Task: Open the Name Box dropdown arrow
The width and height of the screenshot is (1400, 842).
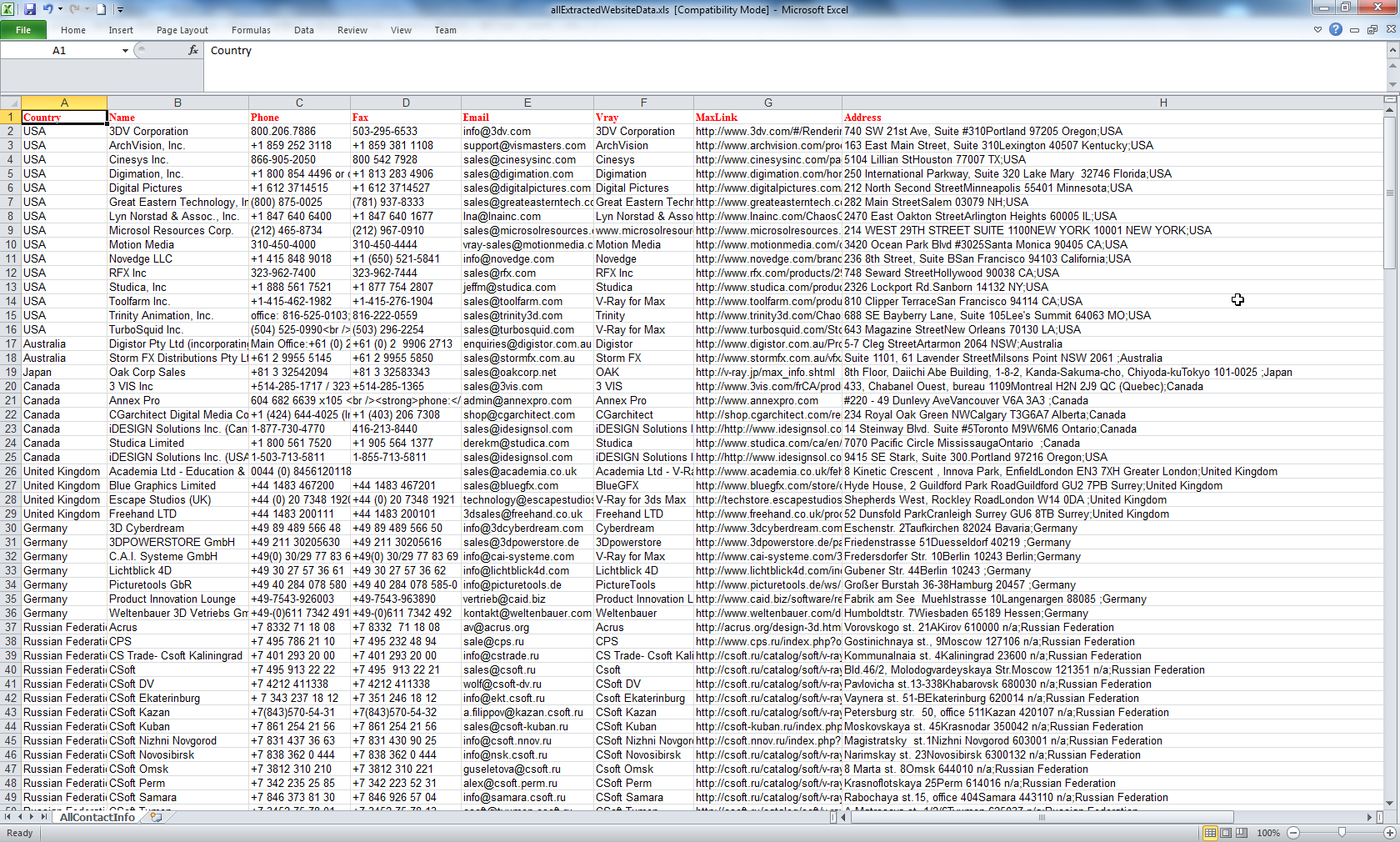Action: coord(125,50)
